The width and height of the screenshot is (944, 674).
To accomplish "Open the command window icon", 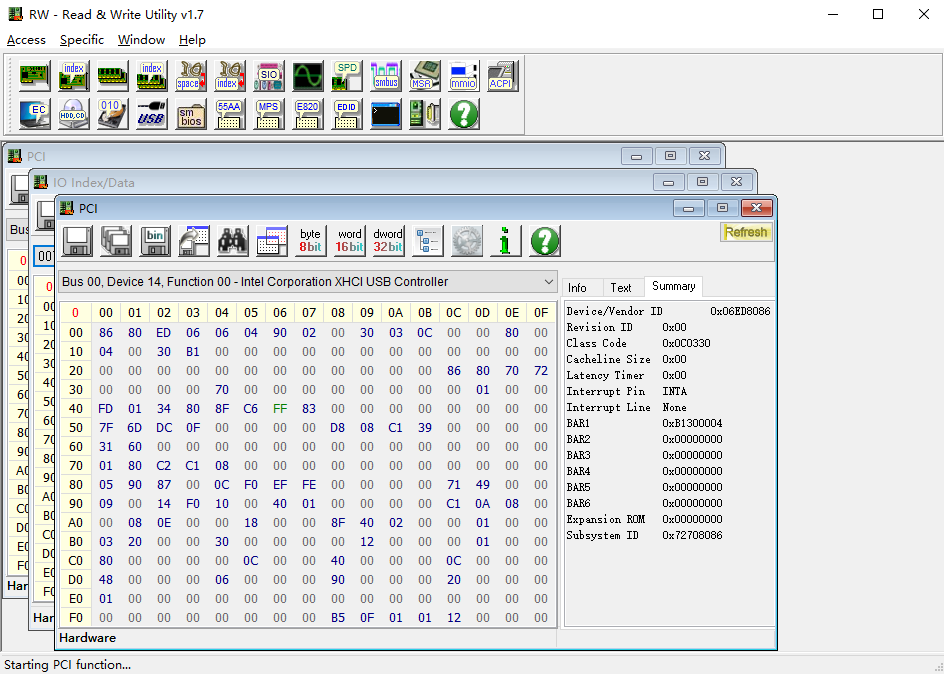I will pyautogui.click(x=385, y=114).
